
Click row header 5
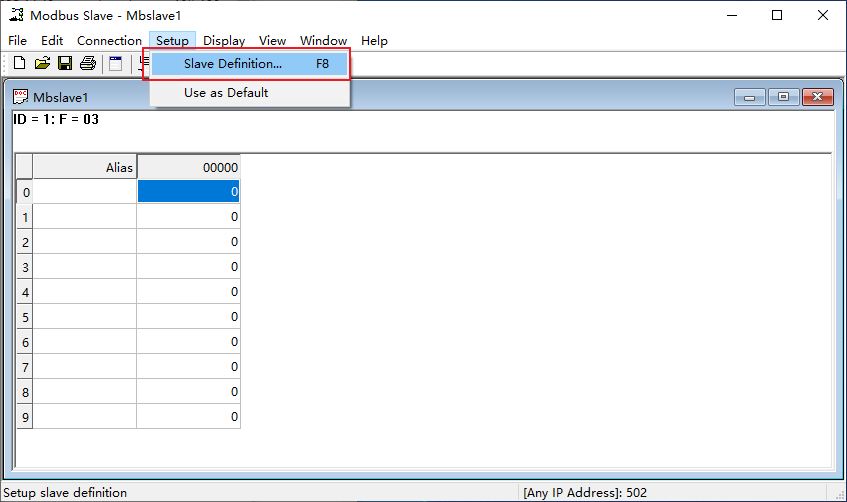(25, 317)
